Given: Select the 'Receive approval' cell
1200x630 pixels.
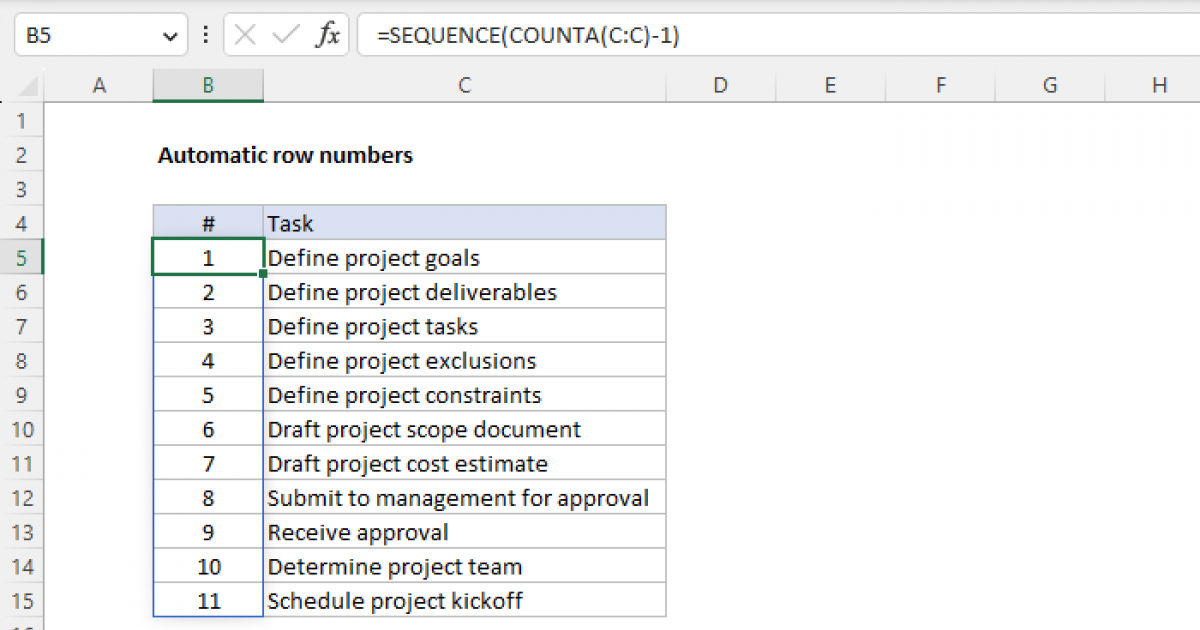Looking at the screenshot, I should point(464,533).
